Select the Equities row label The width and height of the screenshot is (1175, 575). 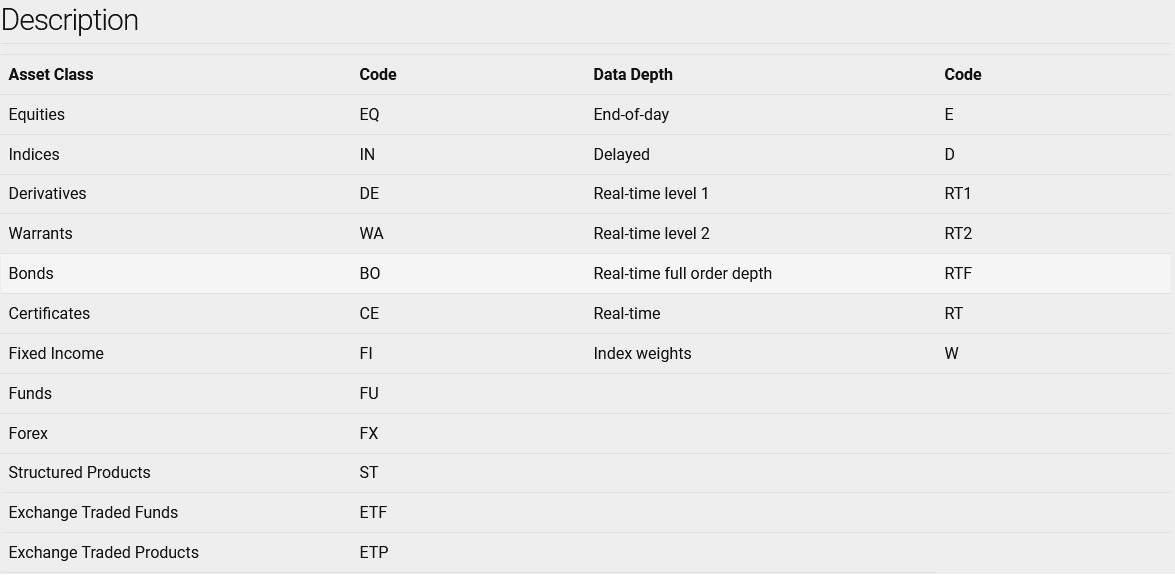click(x=37, y=115)
